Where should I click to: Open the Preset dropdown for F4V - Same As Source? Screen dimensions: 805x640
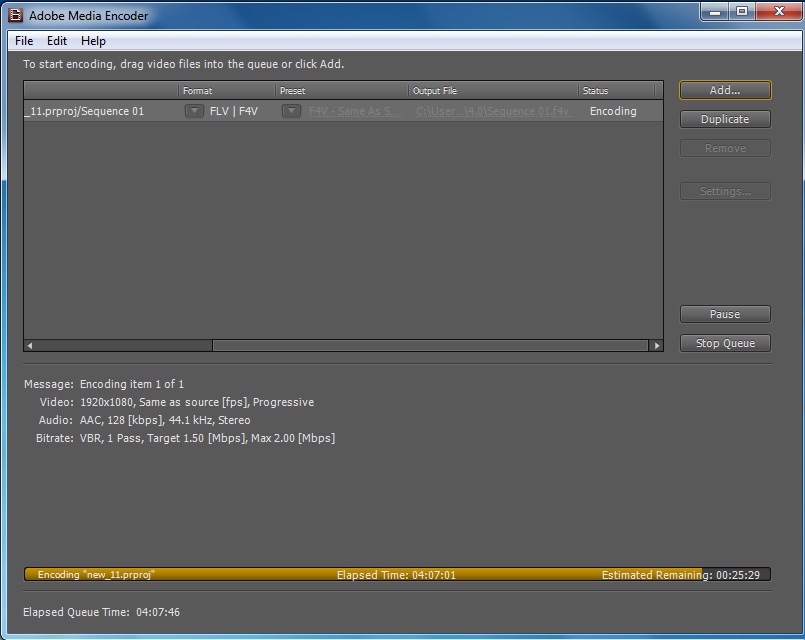point(291,111)
